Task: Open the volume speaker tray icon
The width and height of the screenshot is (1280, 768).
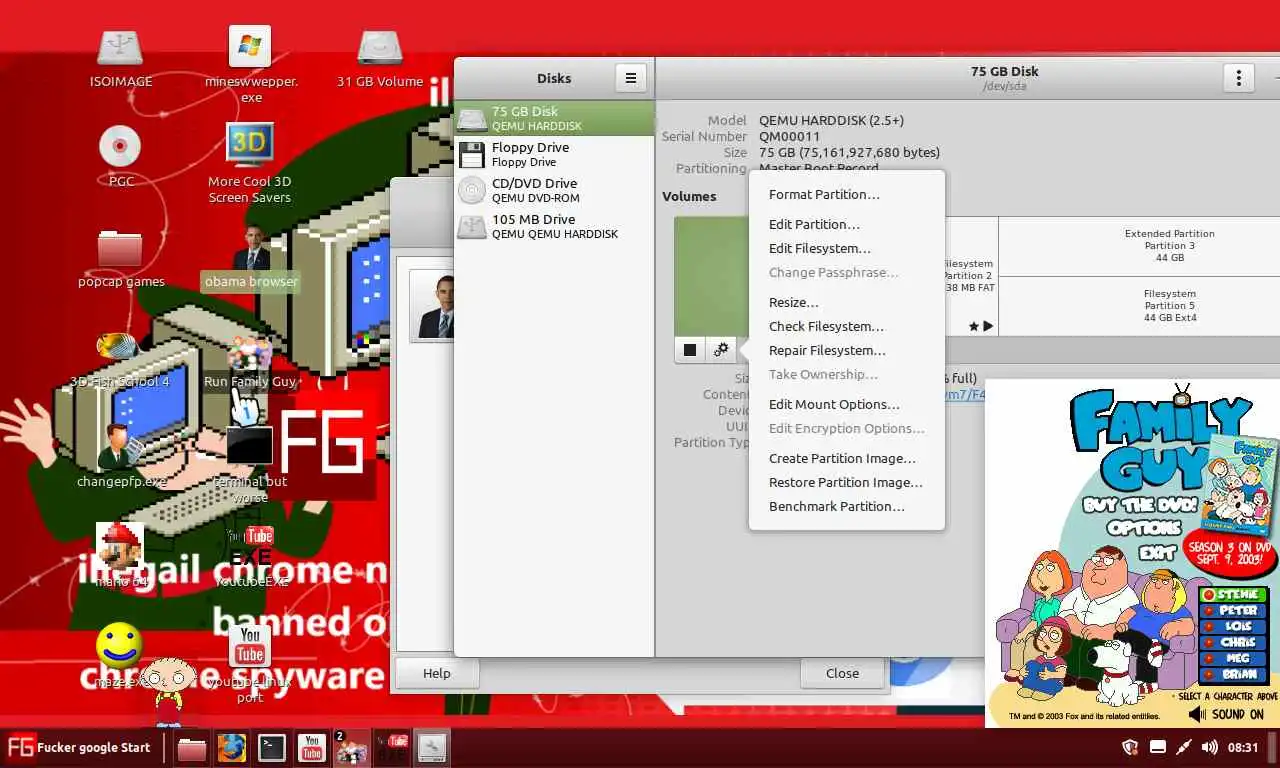Action: click(1209, 747)
